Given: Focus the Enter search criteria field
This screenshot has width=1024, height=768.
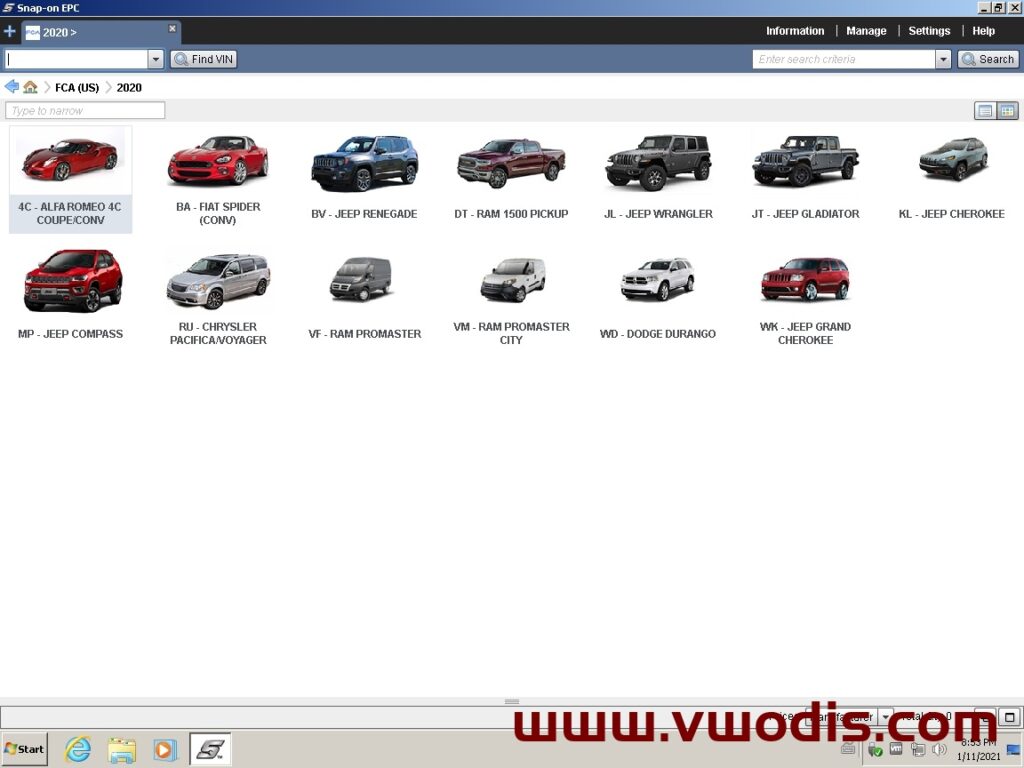Looking at the screenshot, I should tap(844, 59).
